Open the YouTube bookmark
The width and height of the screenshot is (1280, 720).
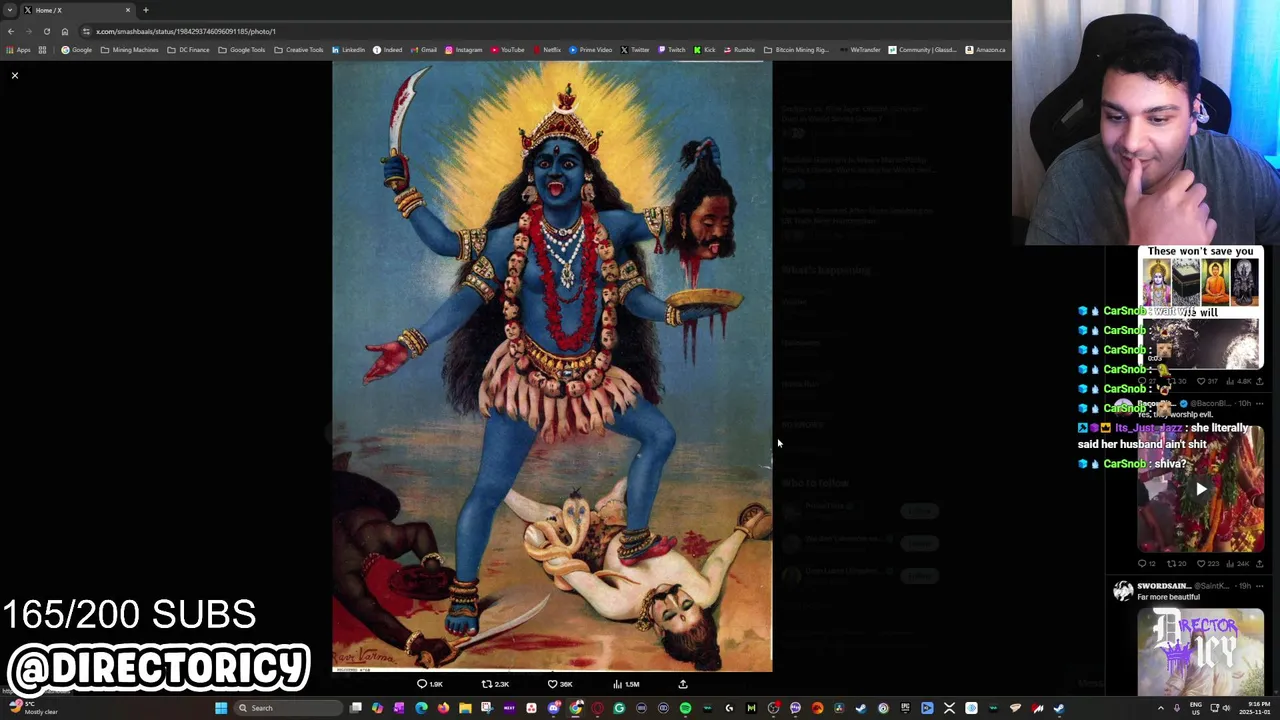point(507,50)
